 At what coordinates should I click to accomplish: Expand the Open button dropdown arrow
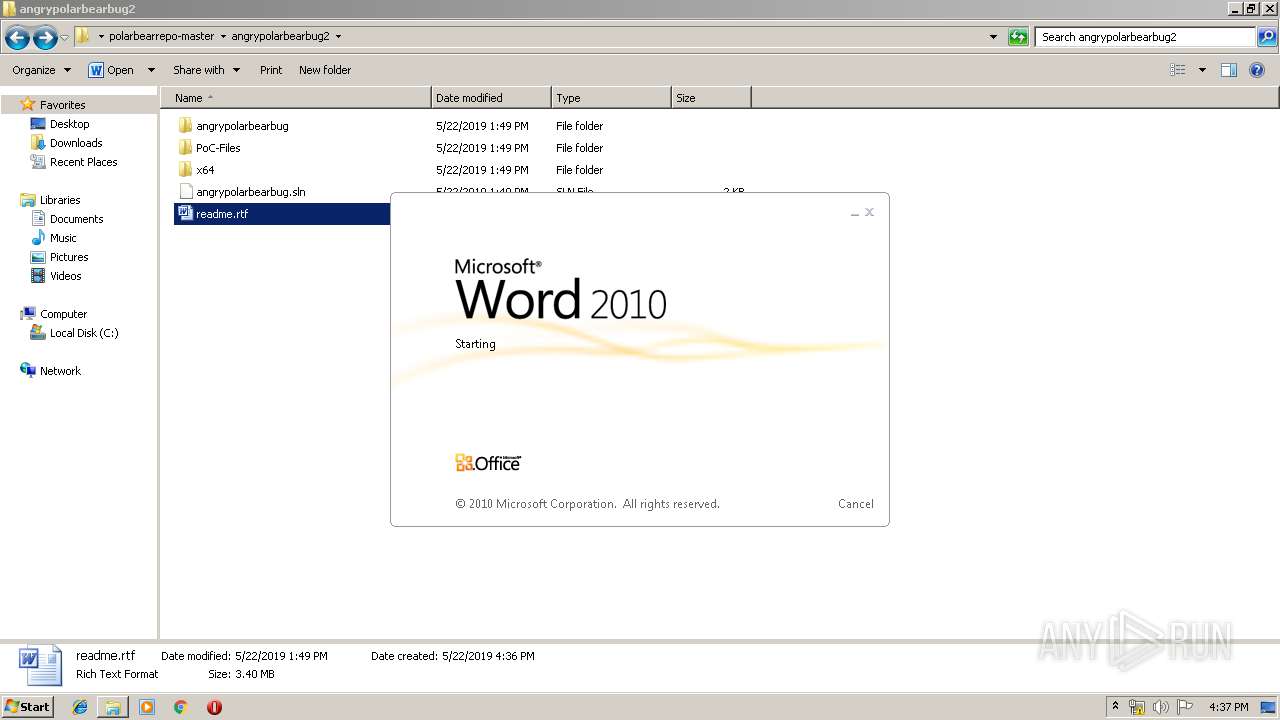click(x=151, y=70)
